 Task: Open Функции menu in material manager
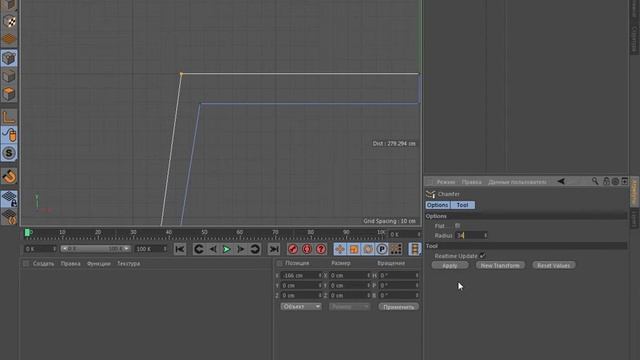(x=99, y=264)
